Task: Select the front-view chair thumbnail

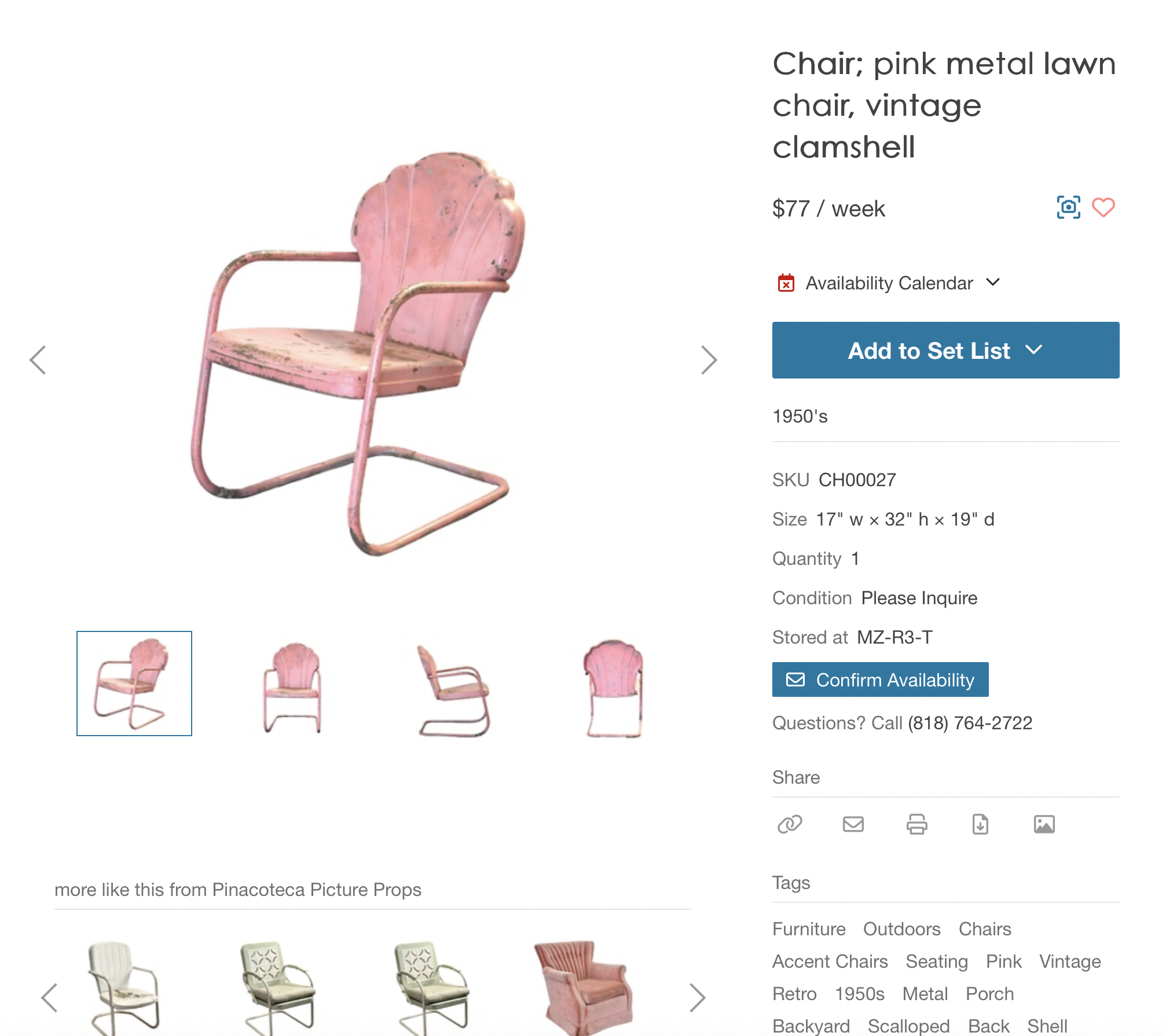Action: (x=293, y=686)
